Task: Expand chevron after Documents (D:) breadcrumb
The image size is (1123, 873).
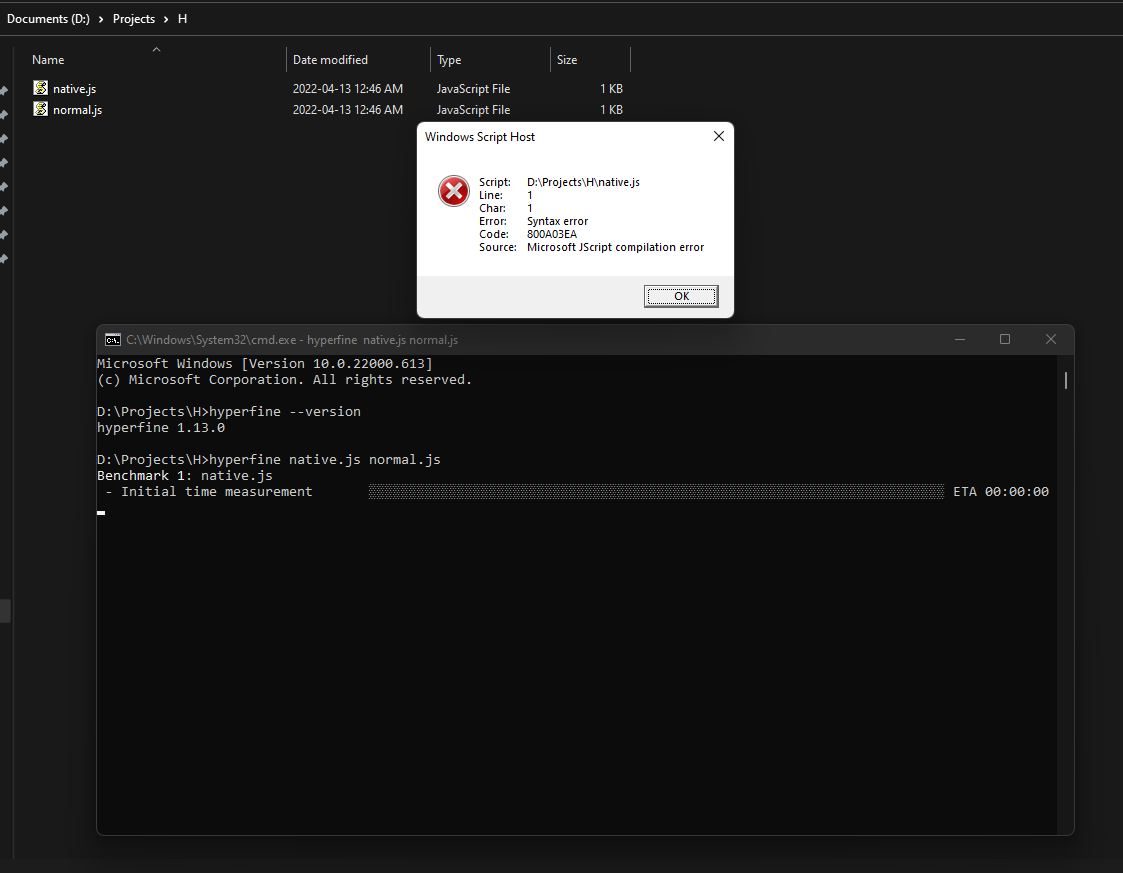Action: click(101, 19)
